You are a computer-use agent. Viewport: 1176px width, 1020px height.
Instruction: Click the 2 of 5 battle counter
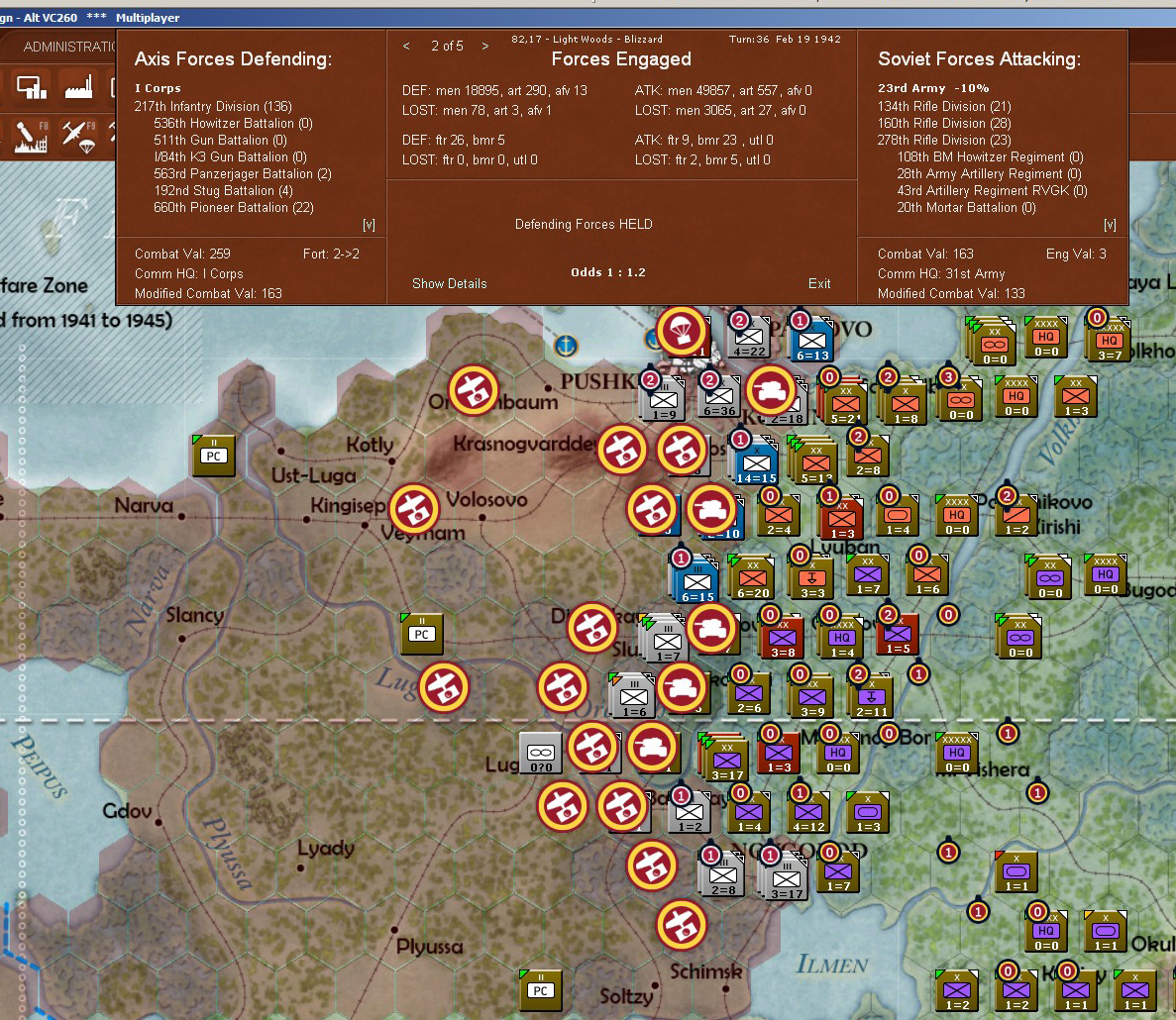pos(446,47)
